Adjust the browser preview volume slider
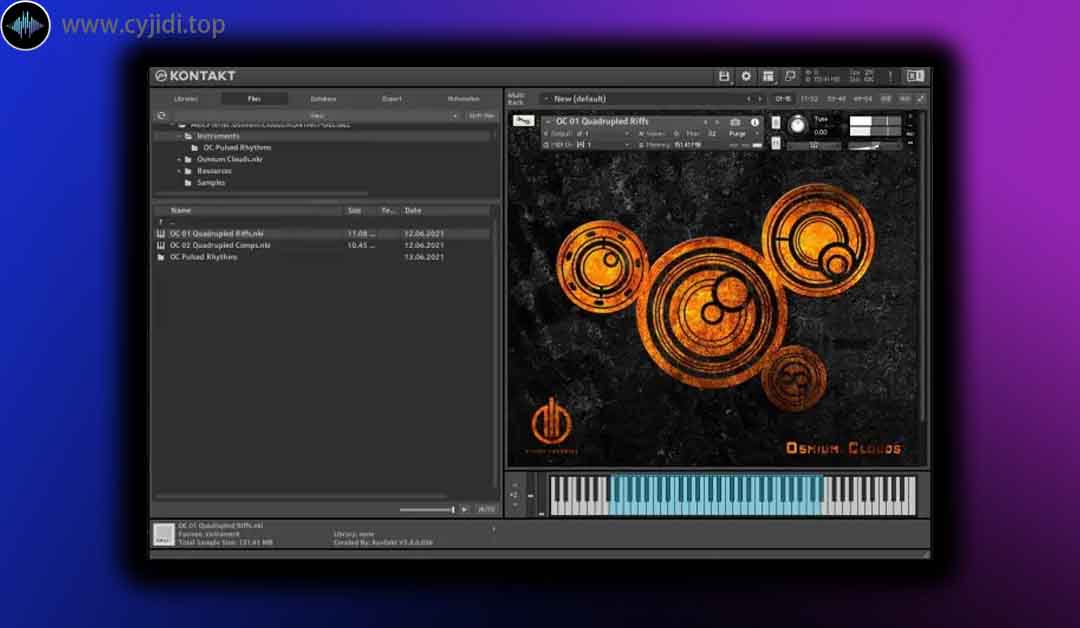This screenshot has width=1080, height=628. coord(427,510)
